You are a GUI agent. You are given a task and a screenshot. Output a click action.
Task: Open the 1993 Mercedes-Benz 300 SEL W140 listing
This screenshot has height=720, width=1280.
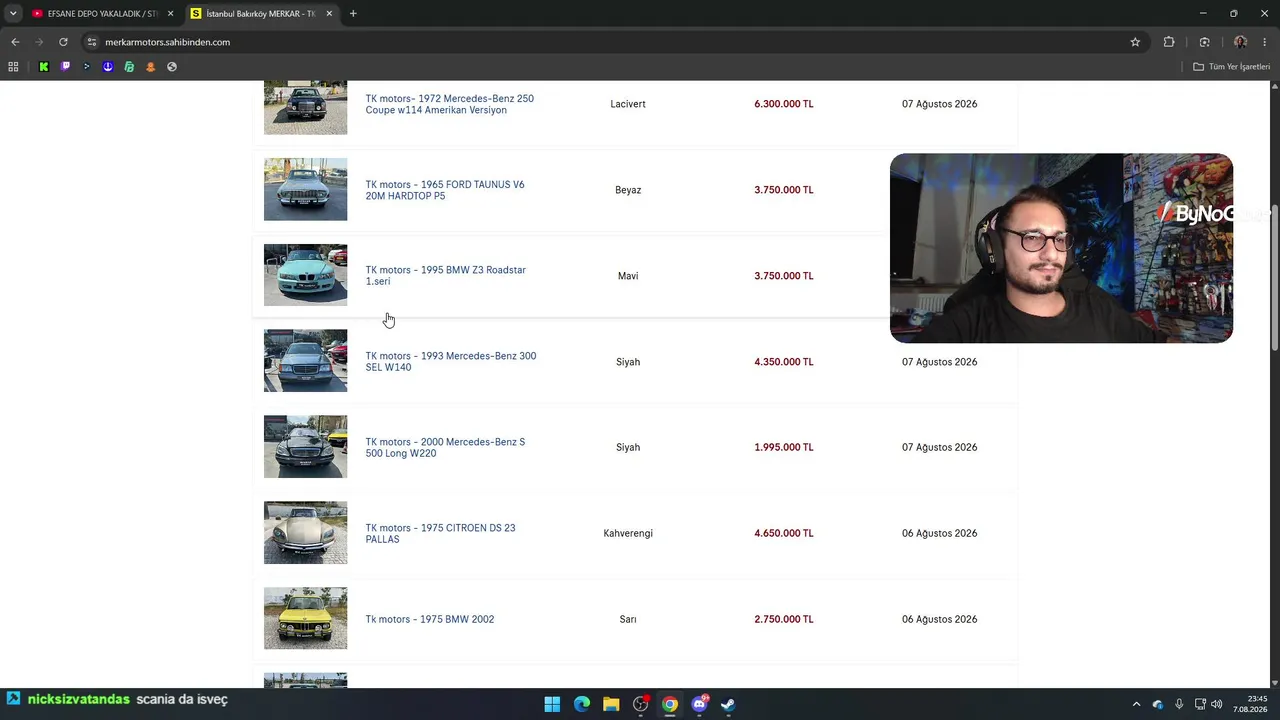(451, 362)
